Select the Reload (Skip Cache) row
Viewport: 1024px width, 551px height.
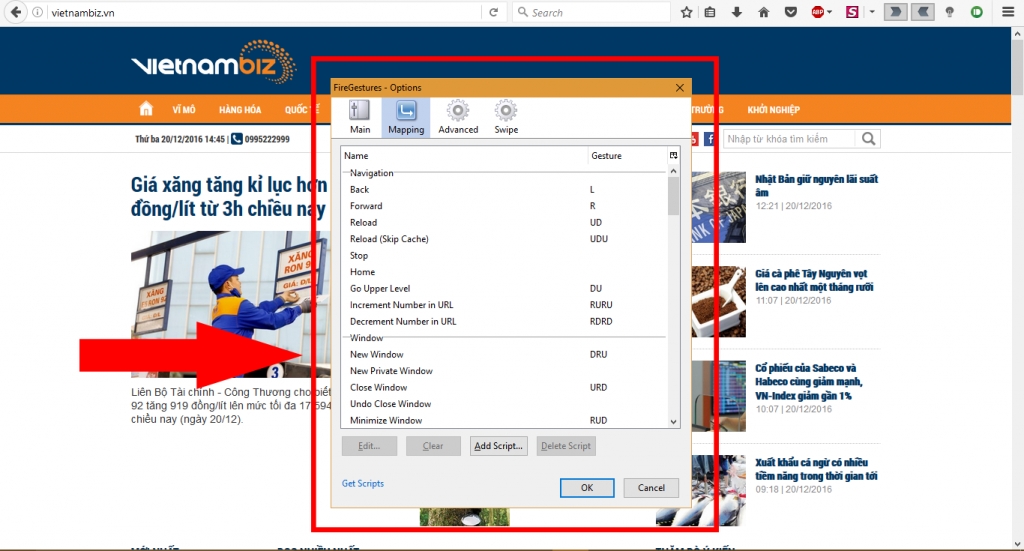pos(504,239)
